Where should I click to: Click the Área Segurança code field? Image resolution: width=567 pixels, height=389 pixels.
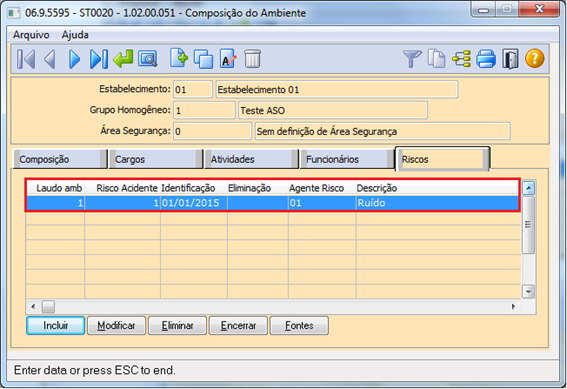click(x=212, y=131)
